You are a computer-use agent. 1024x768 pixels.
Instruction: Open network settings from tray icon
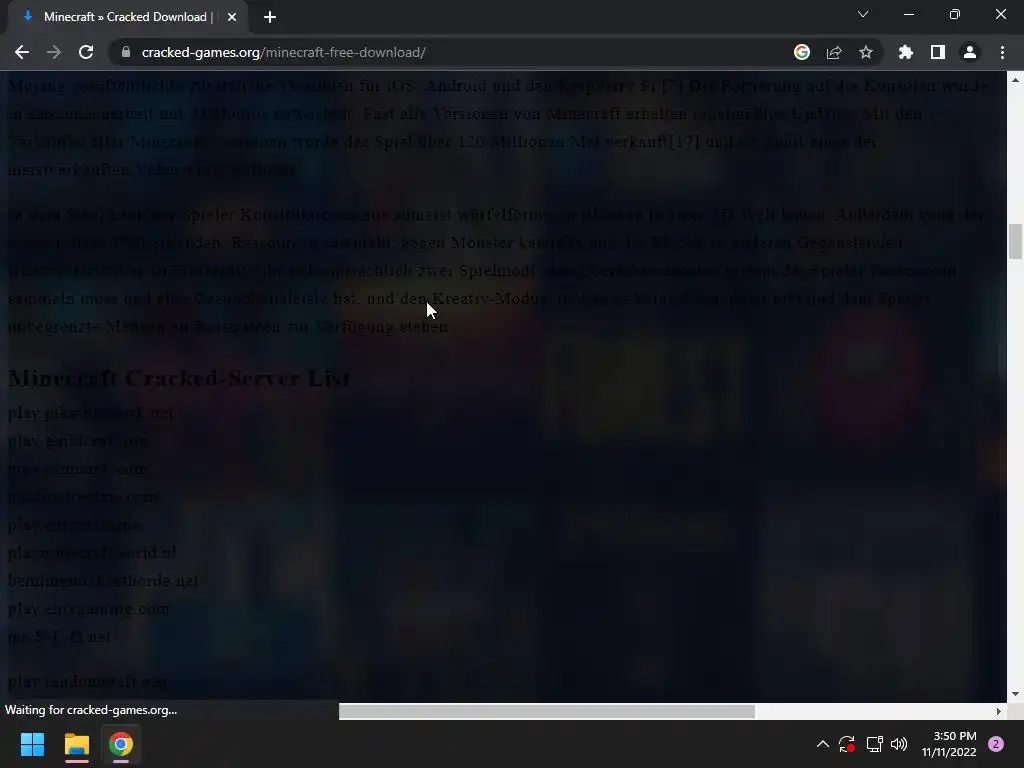[x=874, y=744]
